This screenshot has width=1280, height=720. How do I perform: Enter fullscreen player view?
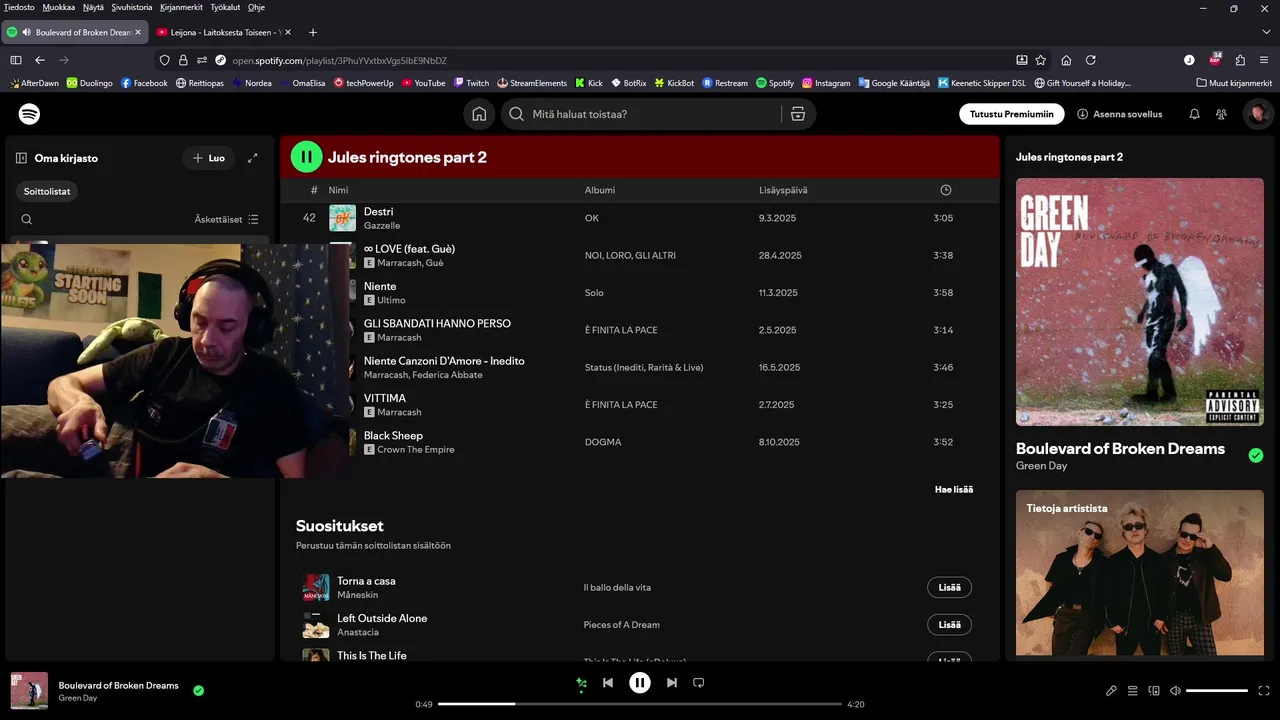pyautogui.click(x=1264, y=691)
